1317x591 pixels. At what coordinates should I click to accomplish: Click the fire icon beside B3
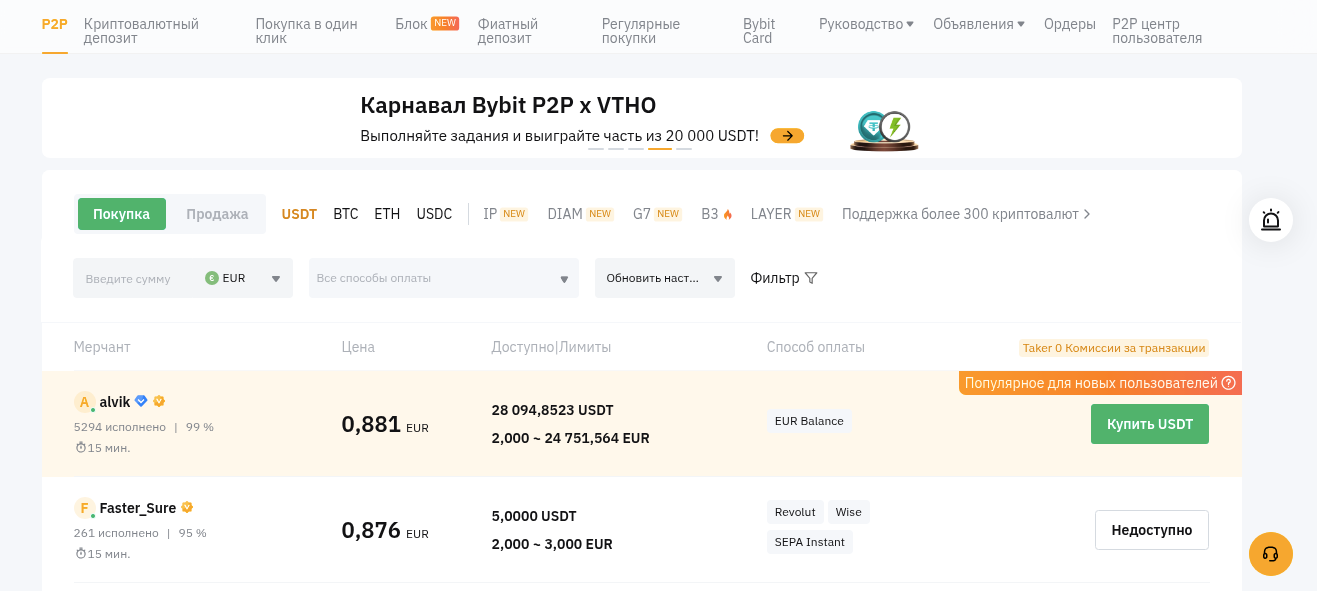coord(727,213)
